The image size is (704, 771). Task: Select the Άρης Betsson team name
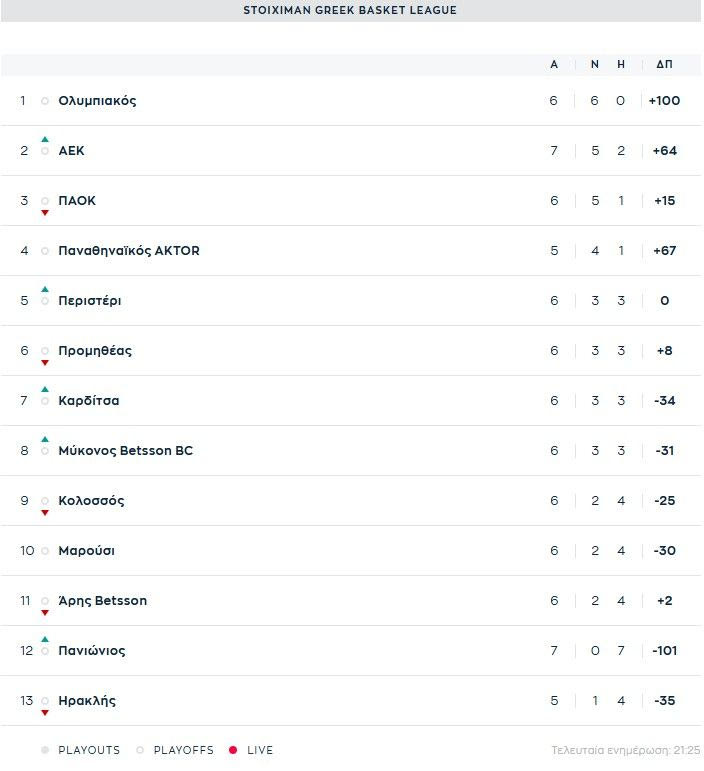coord(103,601)
